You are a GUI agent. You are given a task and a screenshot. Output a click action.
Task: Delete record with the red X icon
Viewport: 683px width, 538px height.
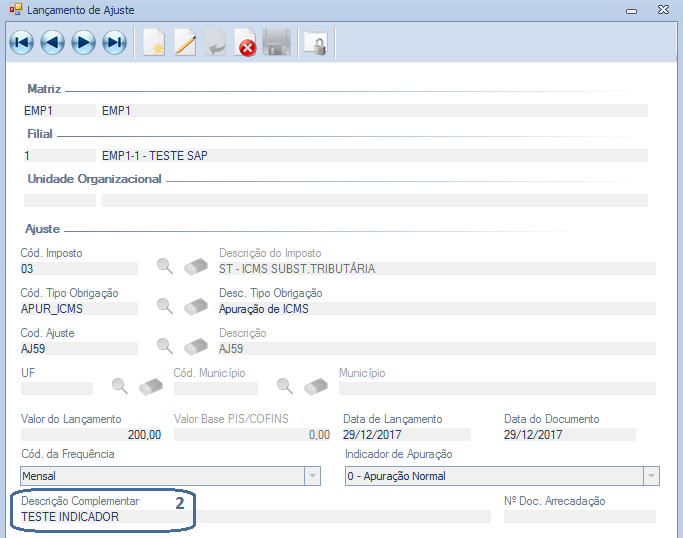[x=246, y=43]
